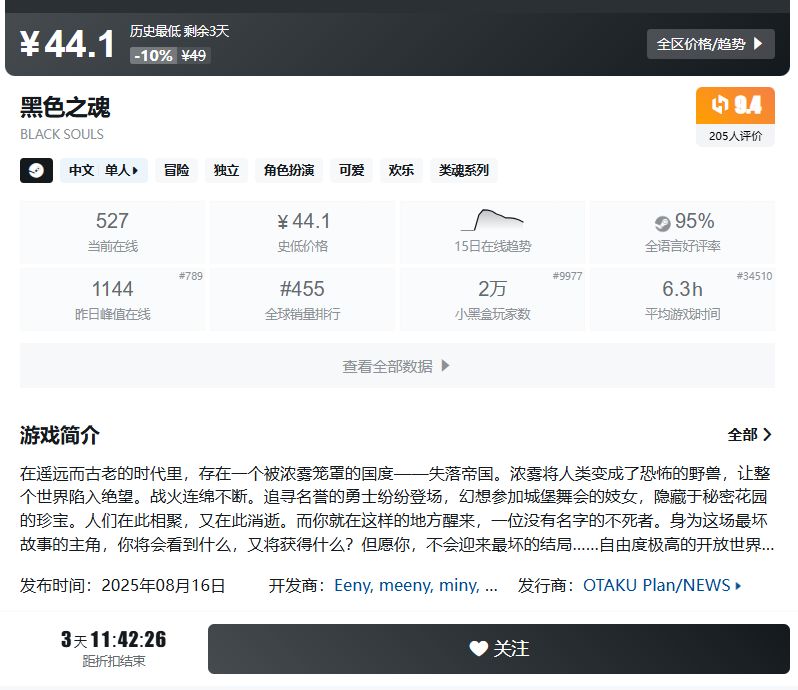Expand the 中文 单人 tag

point(104,170)
